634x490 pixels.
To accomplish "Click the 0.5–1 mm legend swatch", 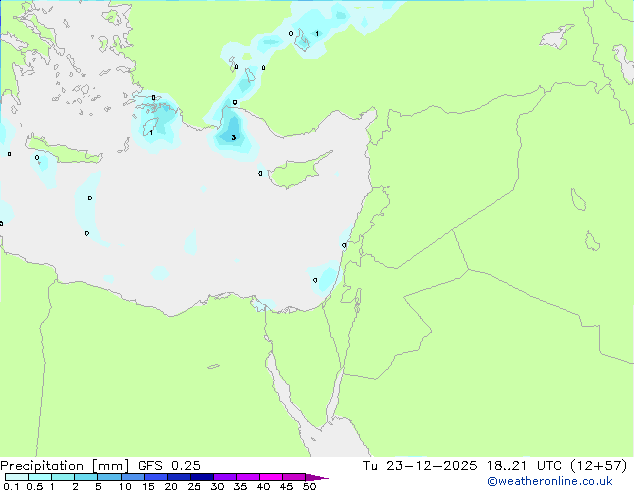I will coord(40,477).
